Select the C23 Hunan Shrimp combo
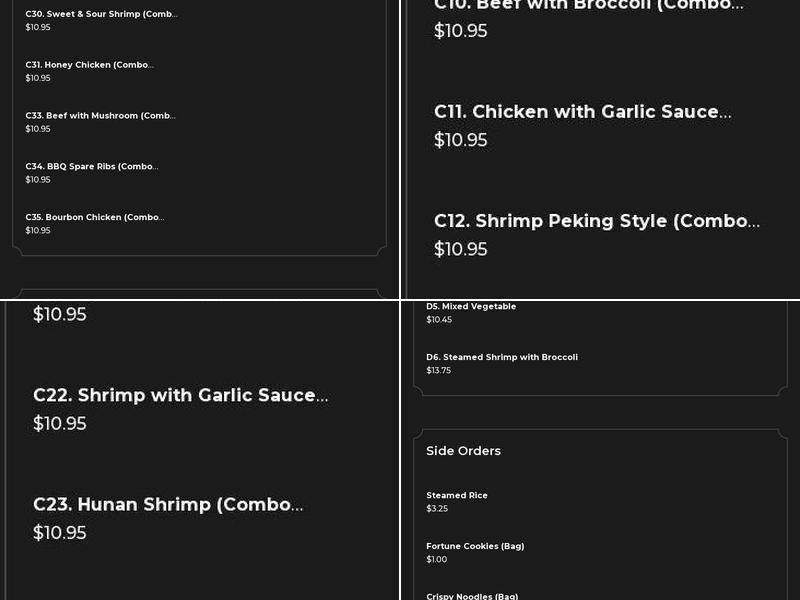This screenshot has height=600, width=800. (168, 504)
